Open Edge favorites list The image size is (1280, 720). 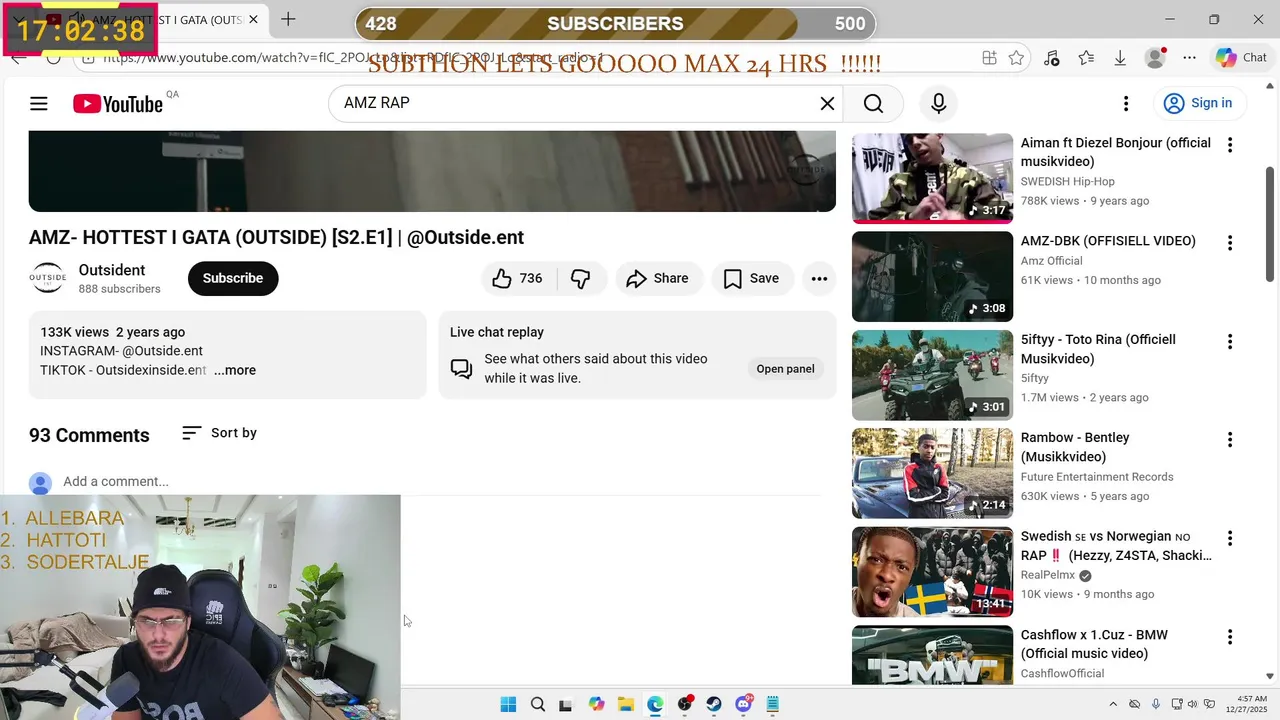pyautogui.click(x=1086, y=58)
